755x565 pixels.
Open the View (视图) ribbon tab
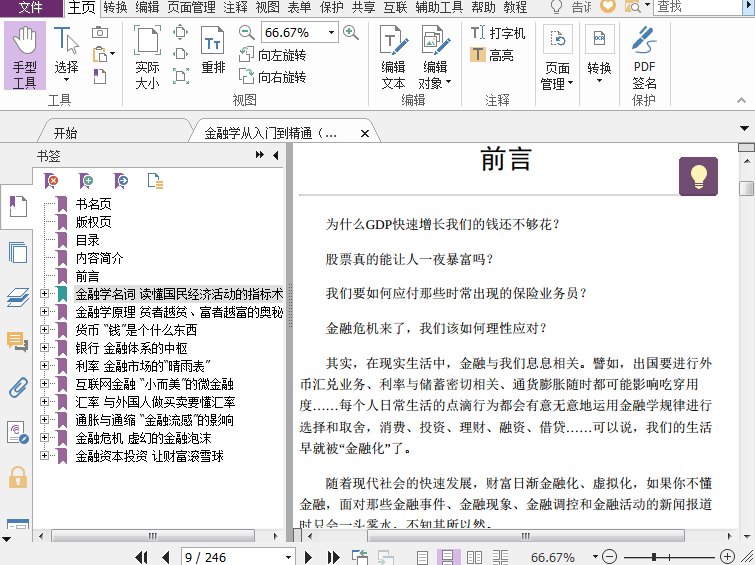tap(267, 7)
